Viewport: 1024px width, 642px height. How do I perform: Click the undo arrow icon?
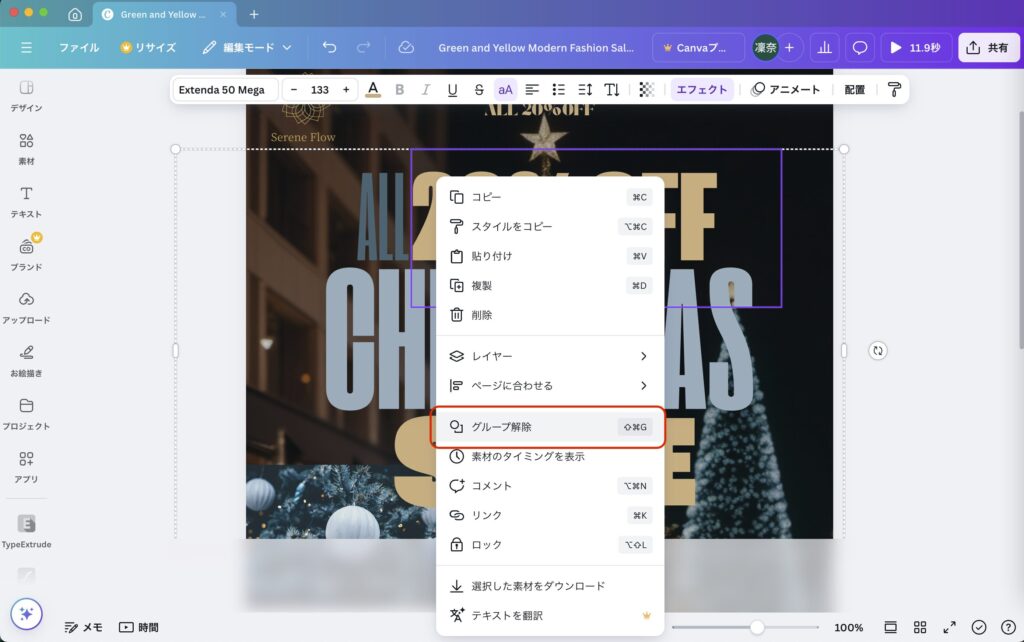click(329, 48)
